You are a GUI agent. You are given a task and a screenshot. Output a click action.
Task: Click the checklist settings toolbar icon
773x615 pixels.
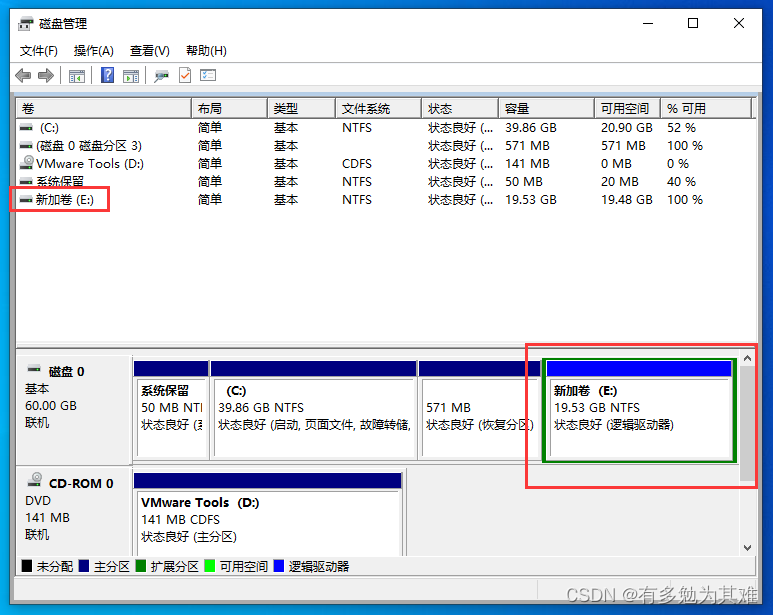208,75
